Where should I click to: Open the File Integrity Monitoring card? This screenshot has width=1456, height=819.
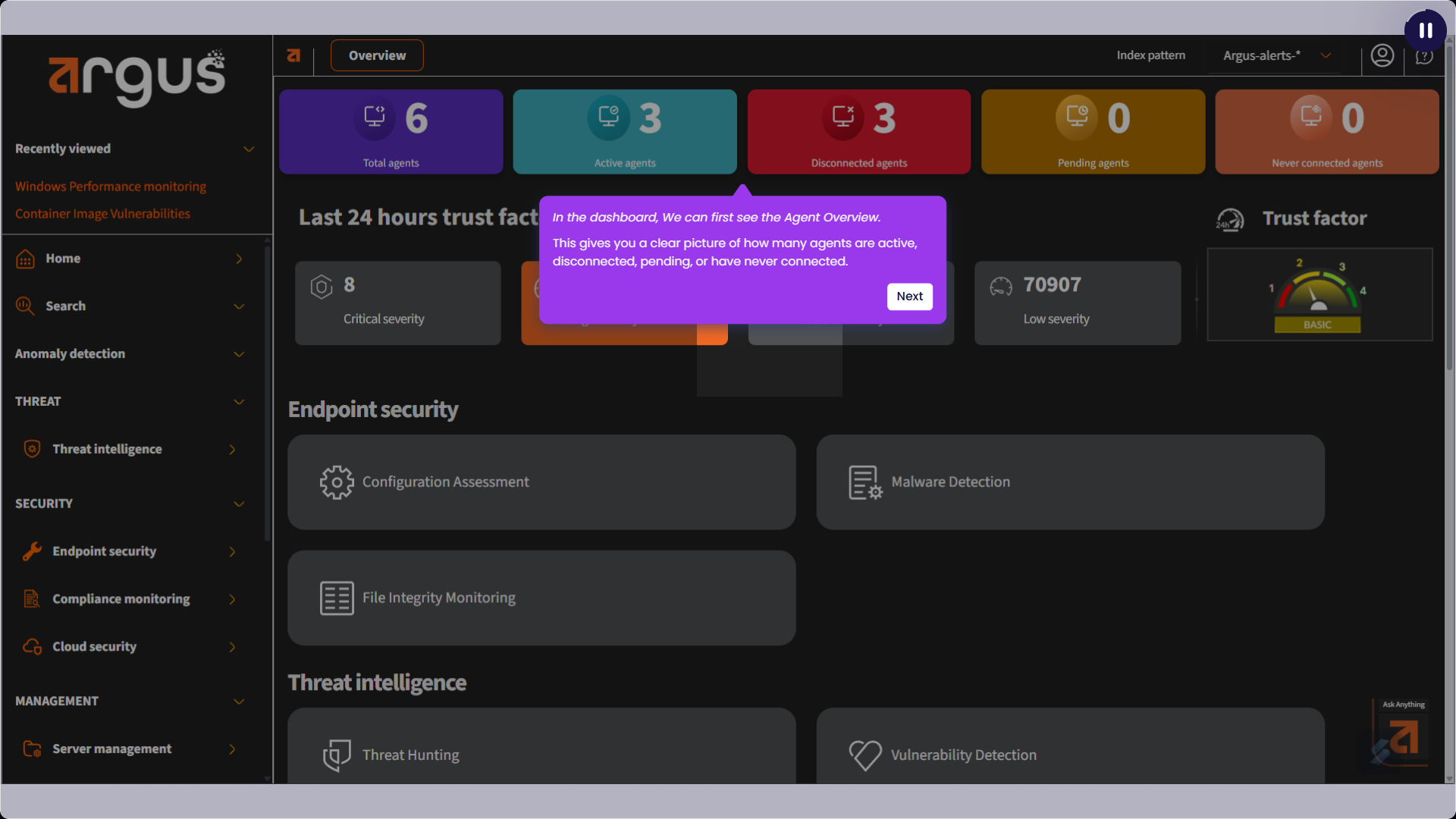(541, 598)
